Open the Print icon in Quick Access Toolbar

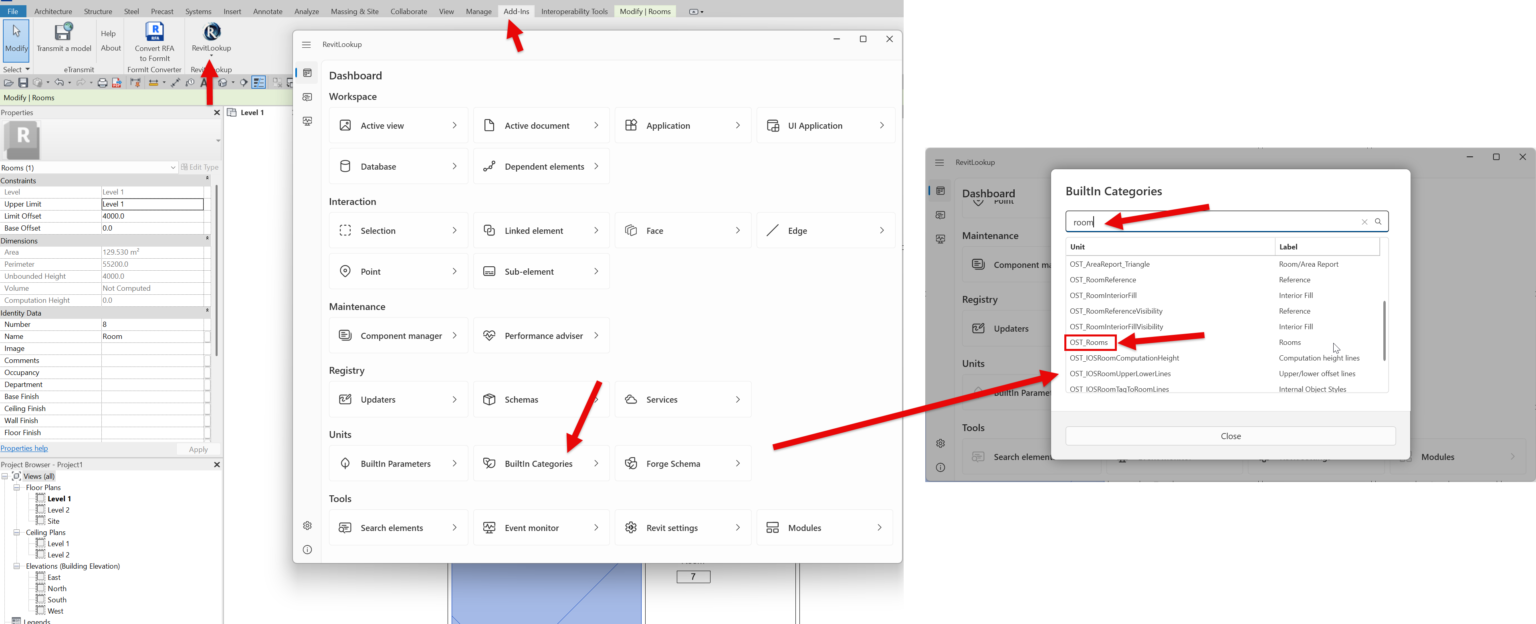click(103, 82)
